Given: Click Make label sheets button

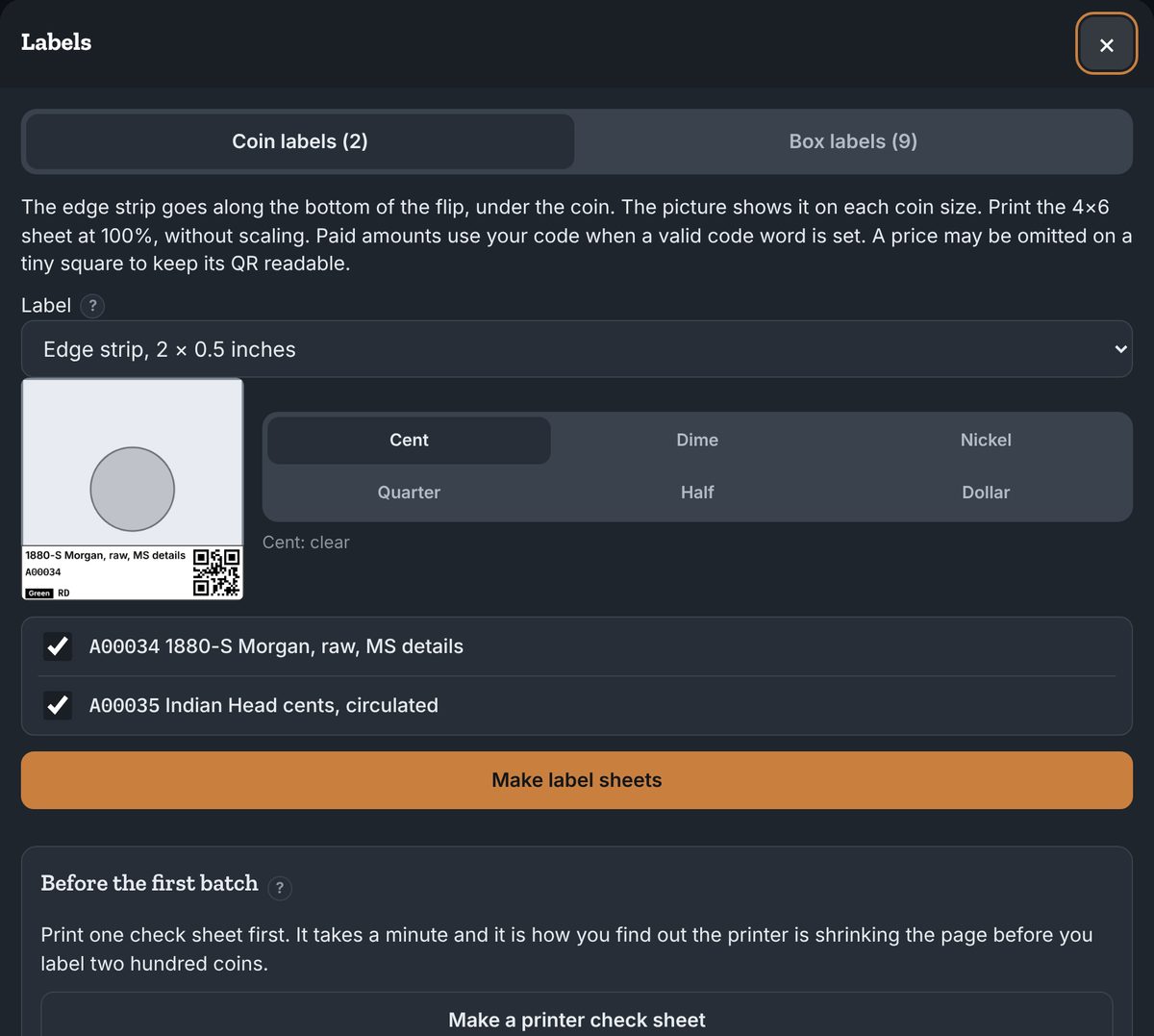Looking at the screenshot, I should 577,780.
